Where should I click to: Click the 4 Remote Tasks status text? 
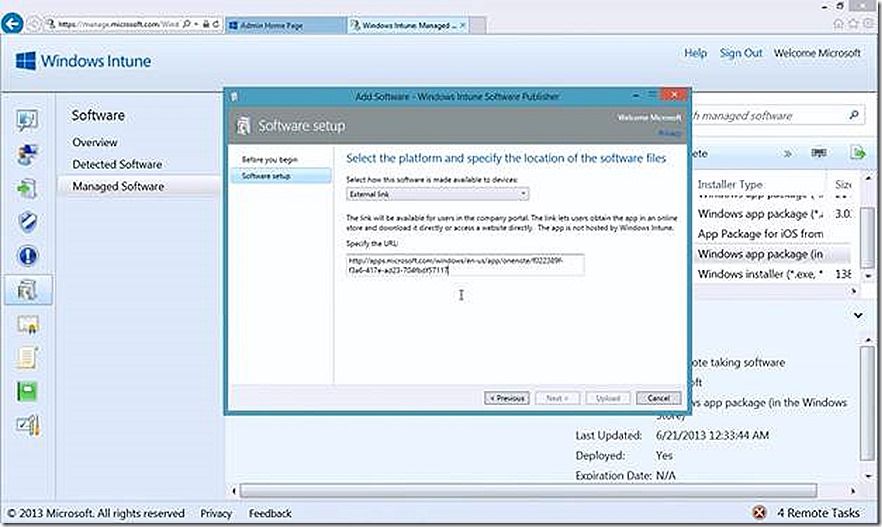pos(818,512)
